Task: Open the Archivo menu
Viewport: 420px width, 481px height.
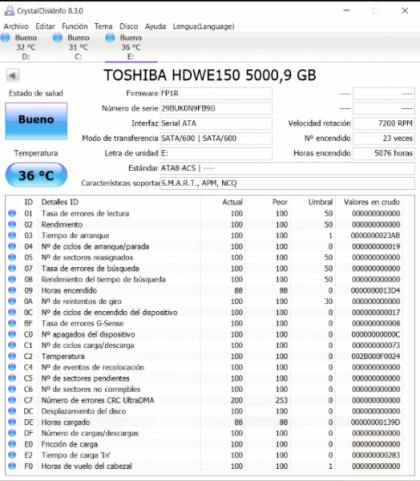Action: pyautogui.click(x=16, y=26)
